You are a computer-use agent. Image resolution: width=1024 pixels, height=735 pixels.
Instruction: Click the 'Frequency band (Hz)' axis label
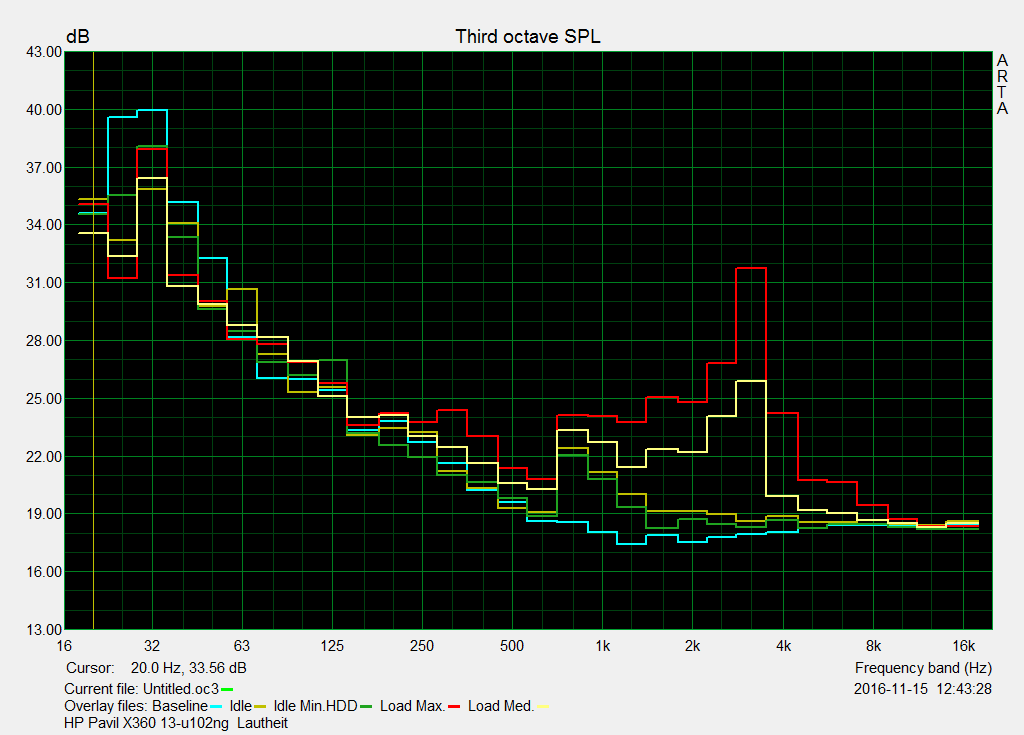[923, 668]
